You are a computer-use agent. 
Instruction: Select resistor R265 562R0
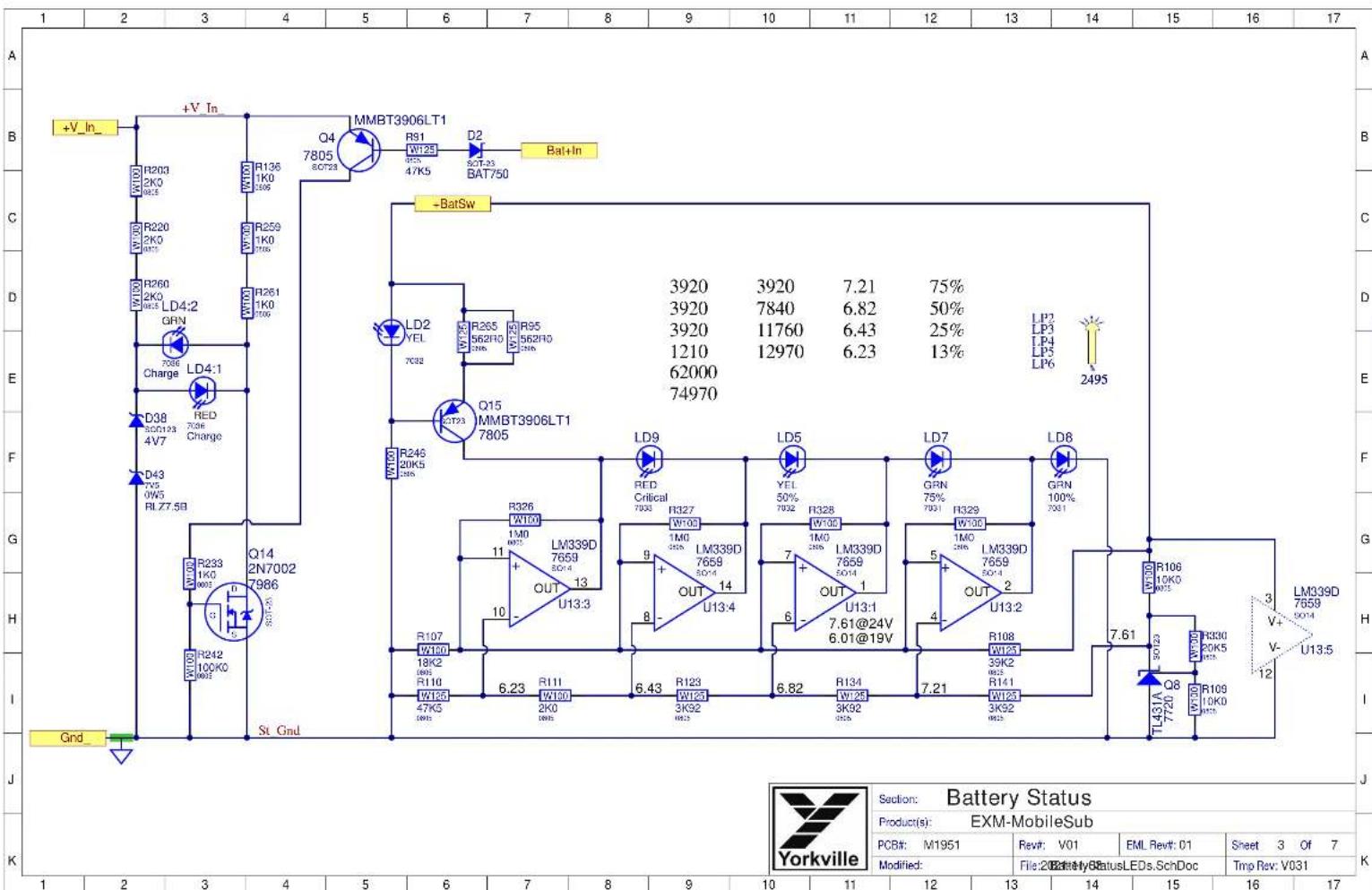pos(463,337)
